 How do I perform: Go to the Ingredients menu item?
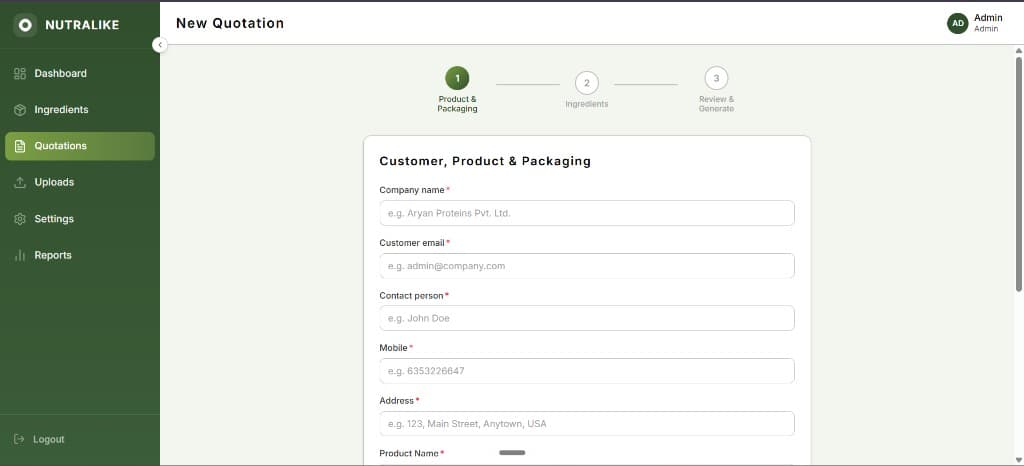pos(80,110)
